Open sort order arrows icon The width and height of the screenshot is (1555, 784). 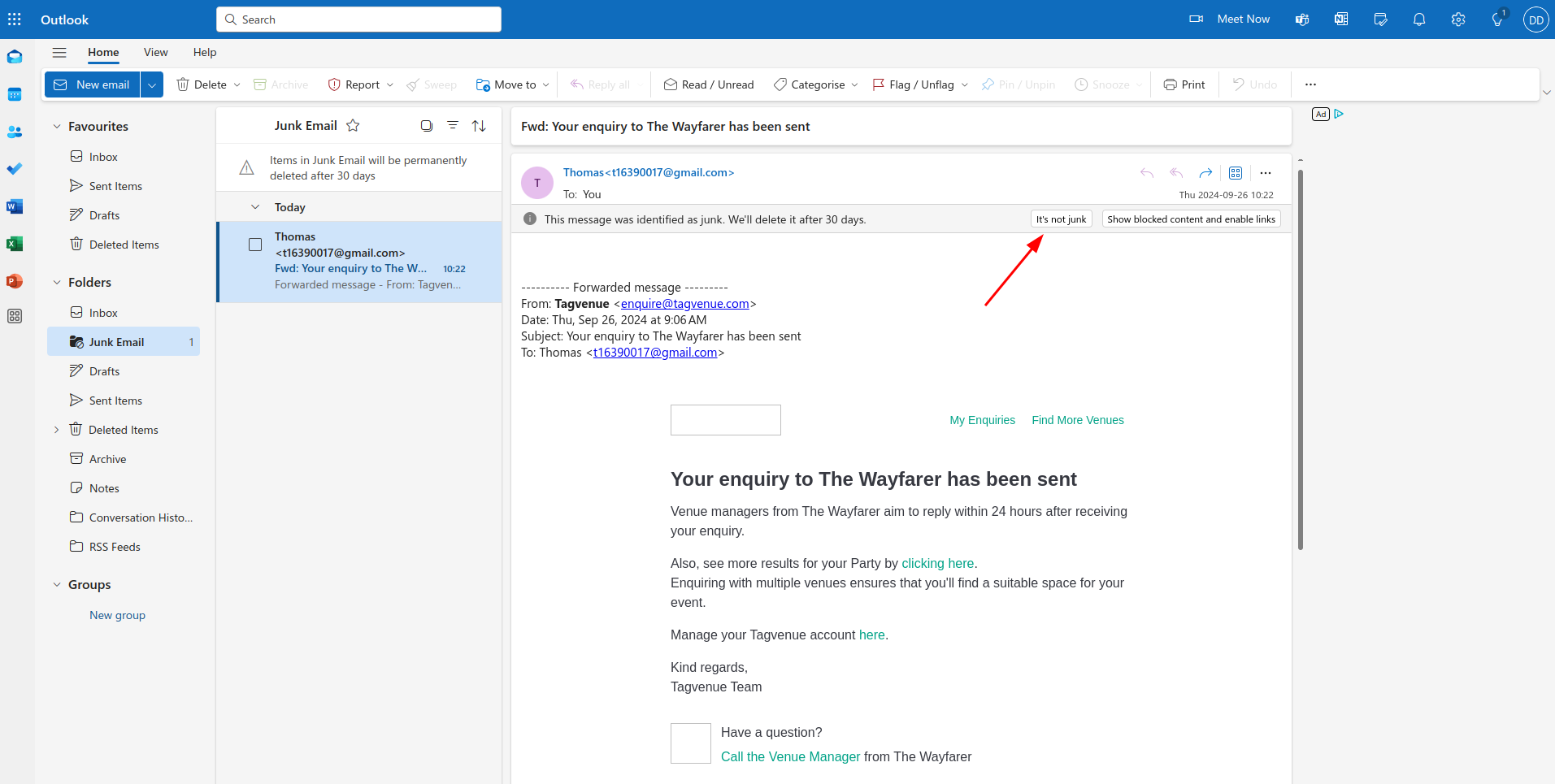[479, 126]
